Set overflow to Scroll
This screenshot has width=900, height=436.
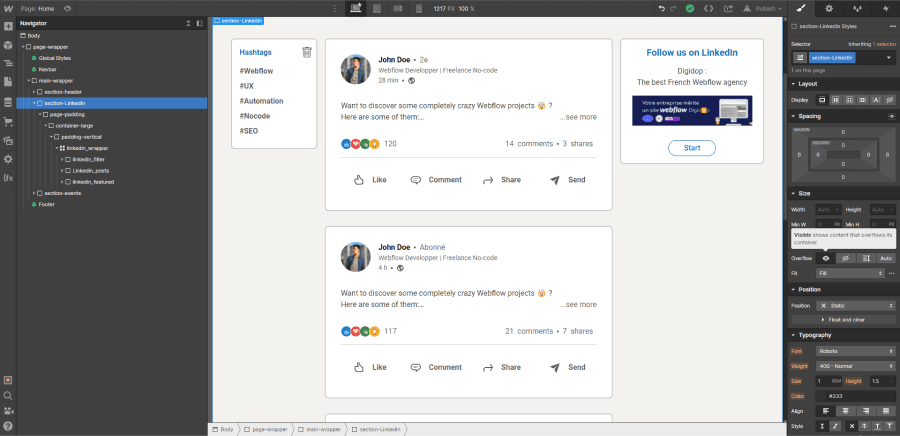pyautogui.click(x=866, y=258)
